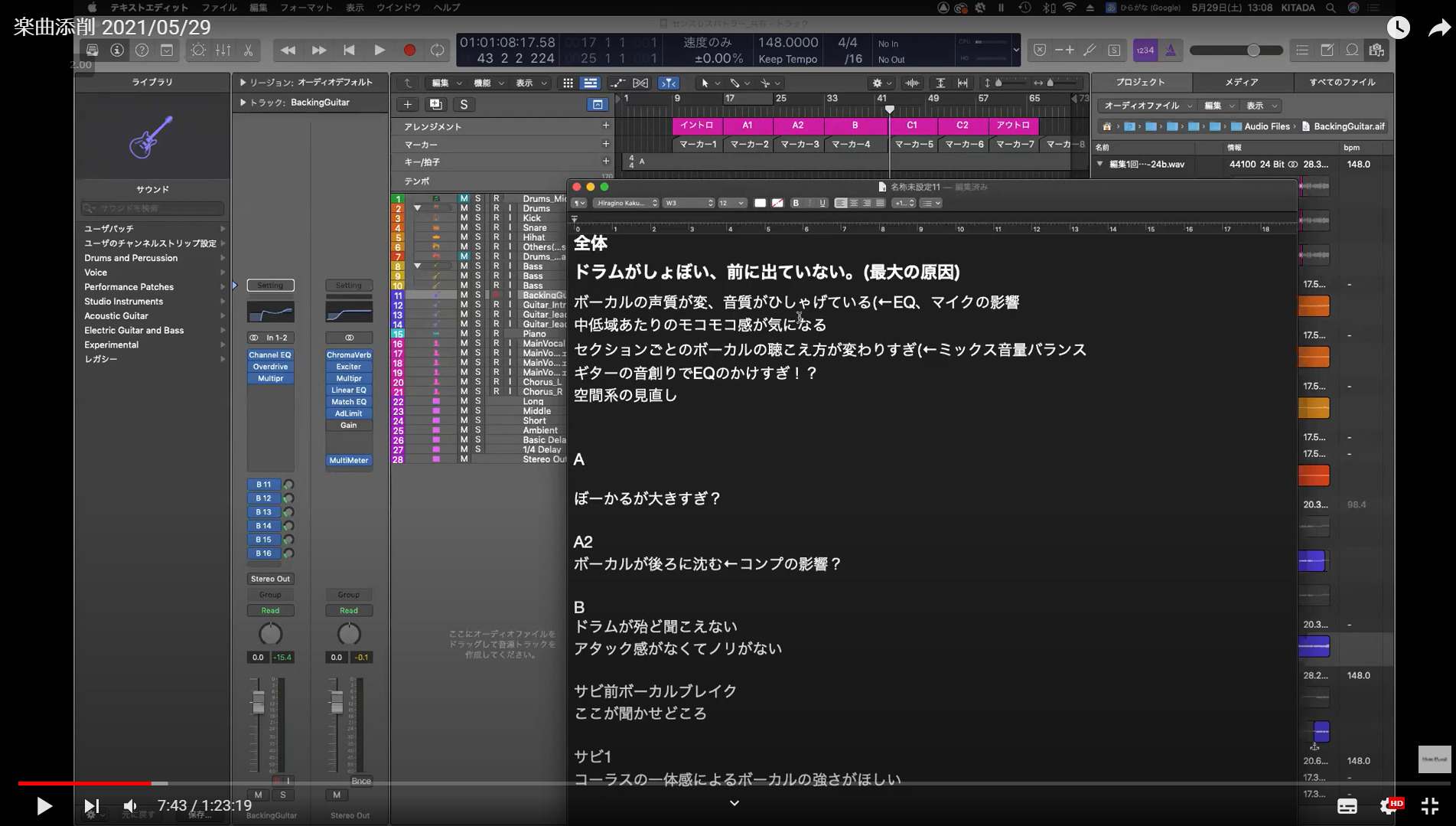This screenshot has width=1456, height=826.
Task: Open the Library panel icon in Logic toolbar
Action: click(92, 50)
